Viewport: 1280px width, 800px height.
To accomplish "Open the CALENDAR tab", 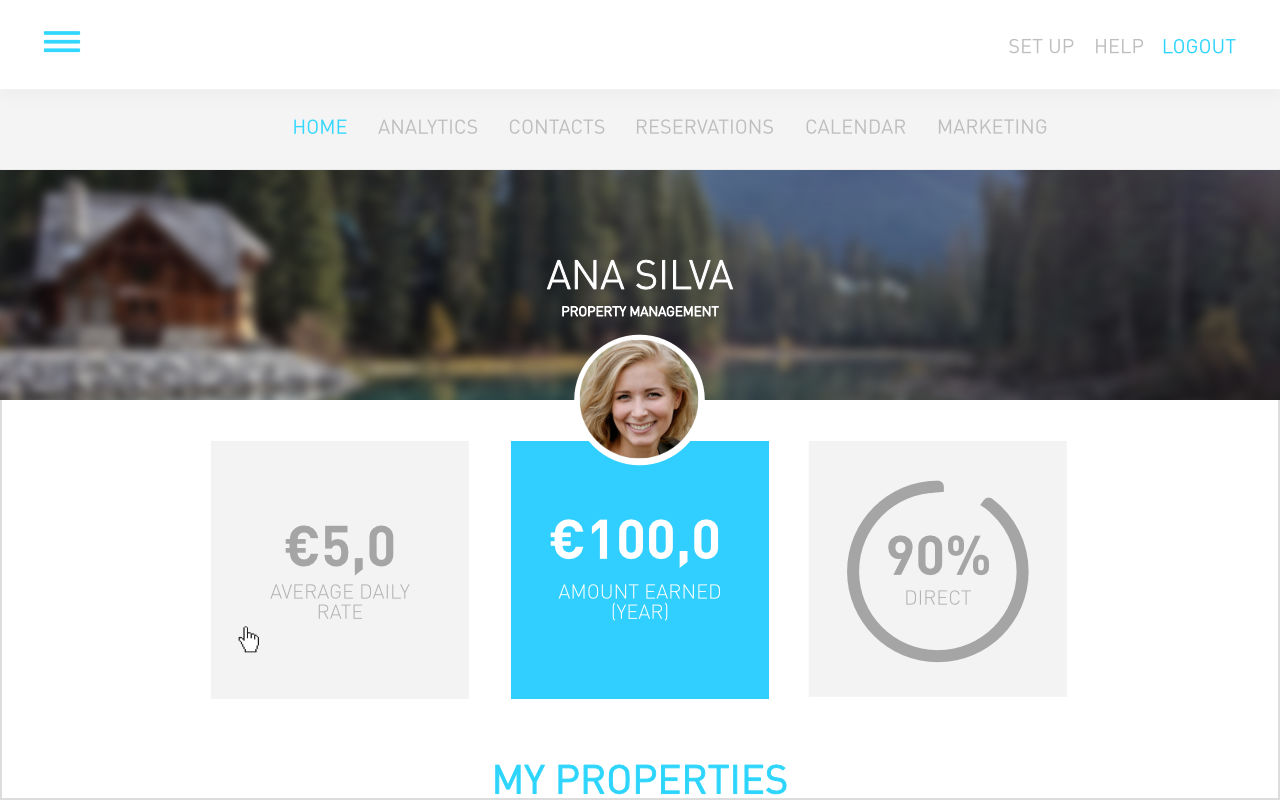I will [856, 127].
